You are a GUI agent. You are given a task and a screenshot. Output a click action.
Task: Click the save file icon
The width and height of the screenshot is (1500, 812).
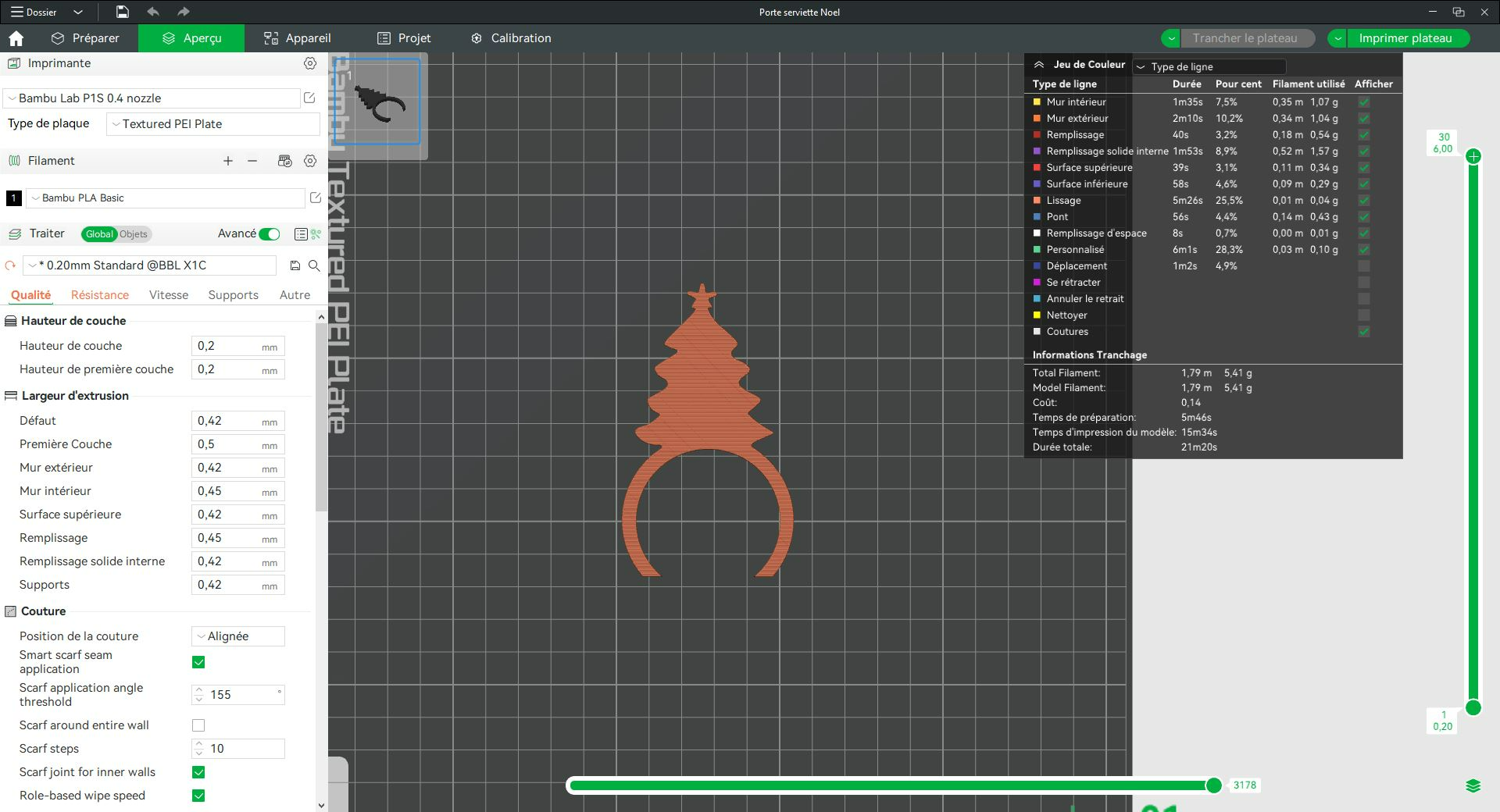click(x=122, y=12)
